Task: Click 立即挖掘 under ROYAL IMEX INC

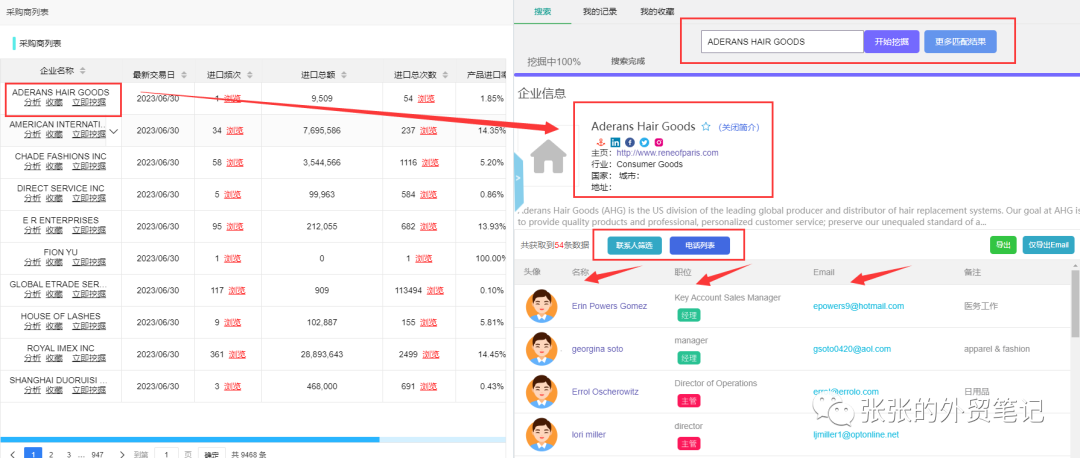Action: pyautogui.click(x=89, y=358)
